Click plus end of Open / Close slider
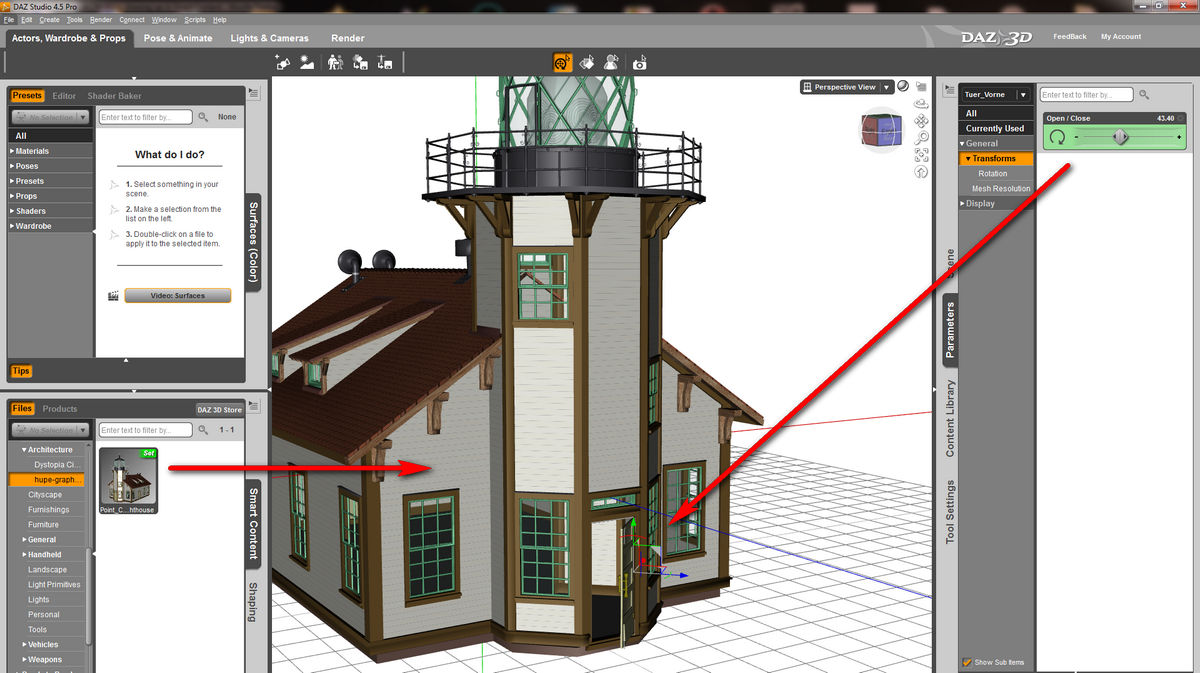The height and width of the screenshot is (673, 1200). (1179, 137)
